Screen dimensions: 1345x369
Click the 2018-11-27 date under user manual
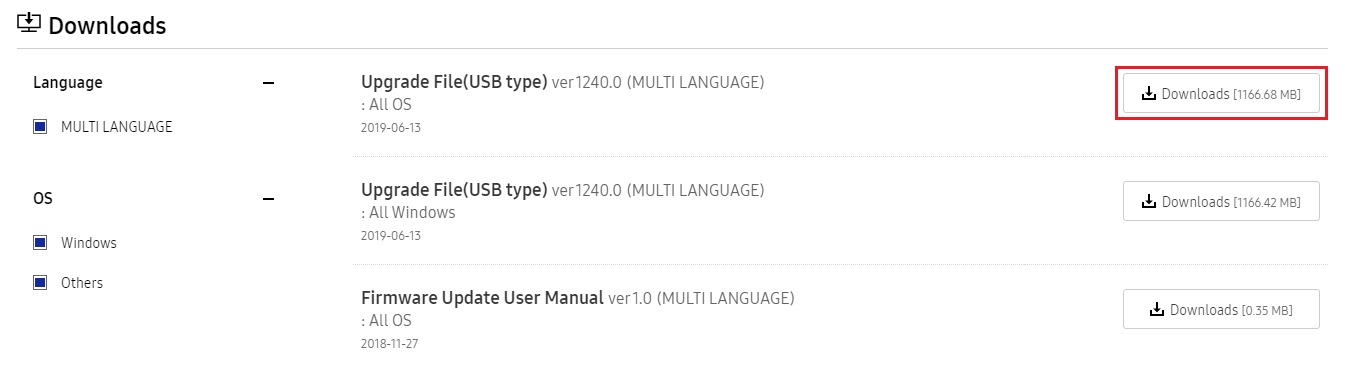391,344
